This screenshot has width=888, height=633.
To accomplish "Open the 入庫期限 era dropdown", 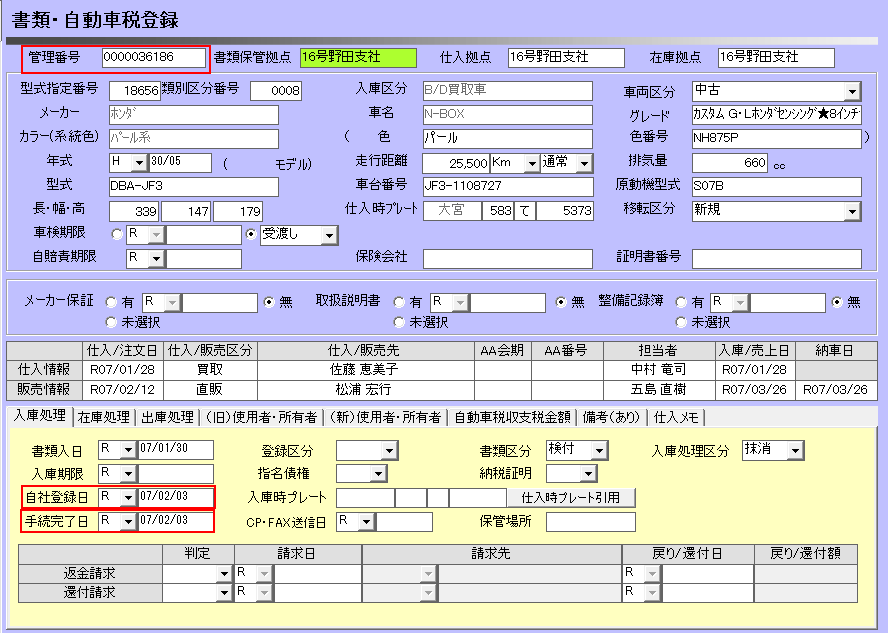I will pos(129,474).
